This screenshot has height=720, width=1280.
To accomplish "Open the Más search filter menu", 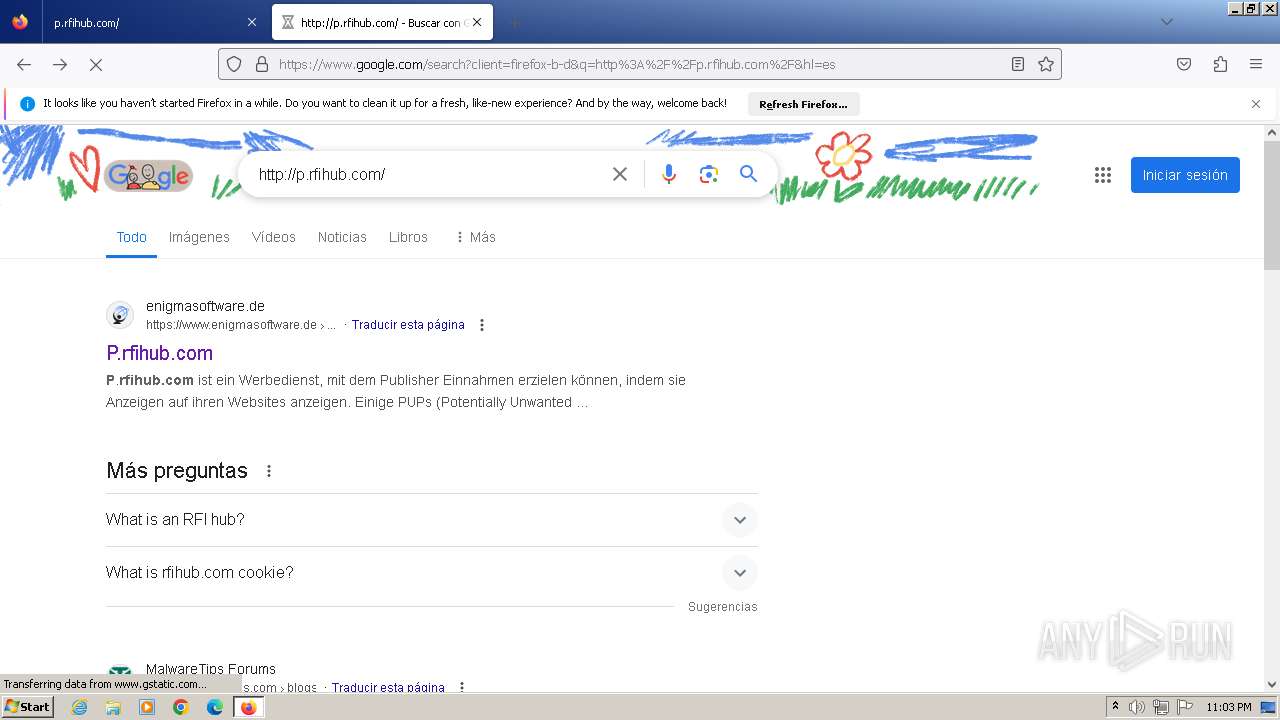I will point(475,237).
